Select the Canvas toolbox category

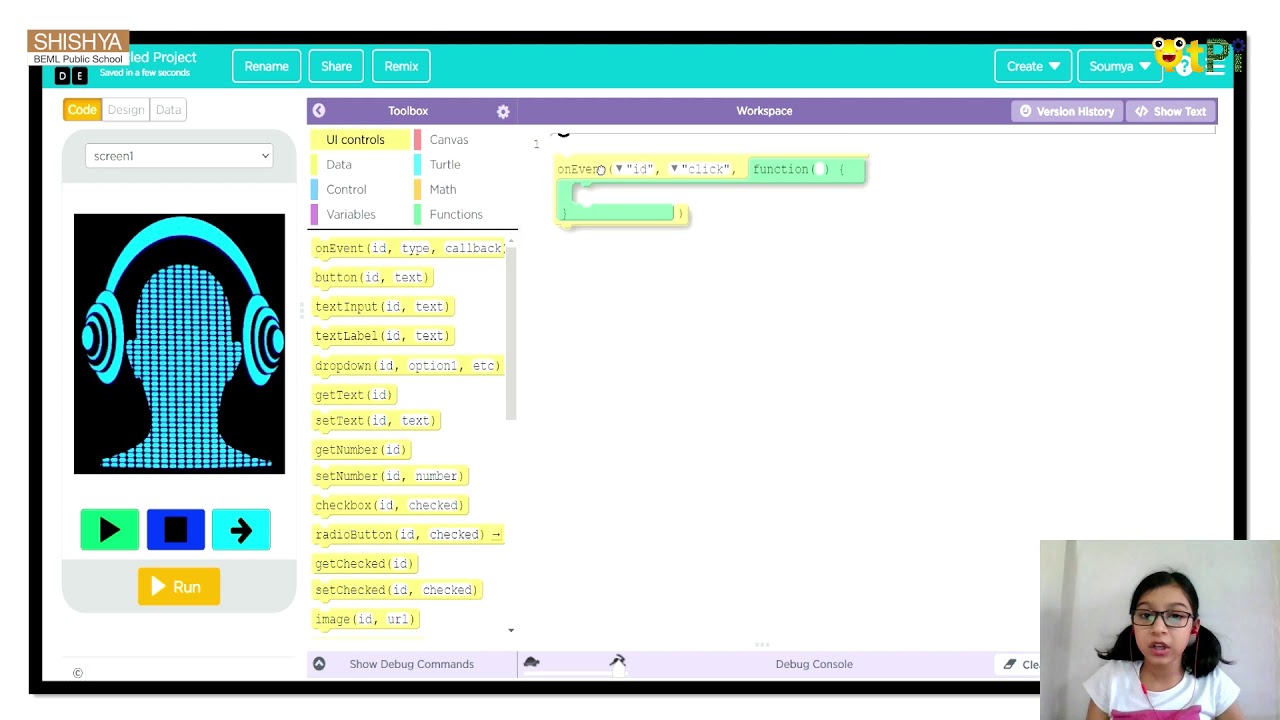(x=448, y=140)
